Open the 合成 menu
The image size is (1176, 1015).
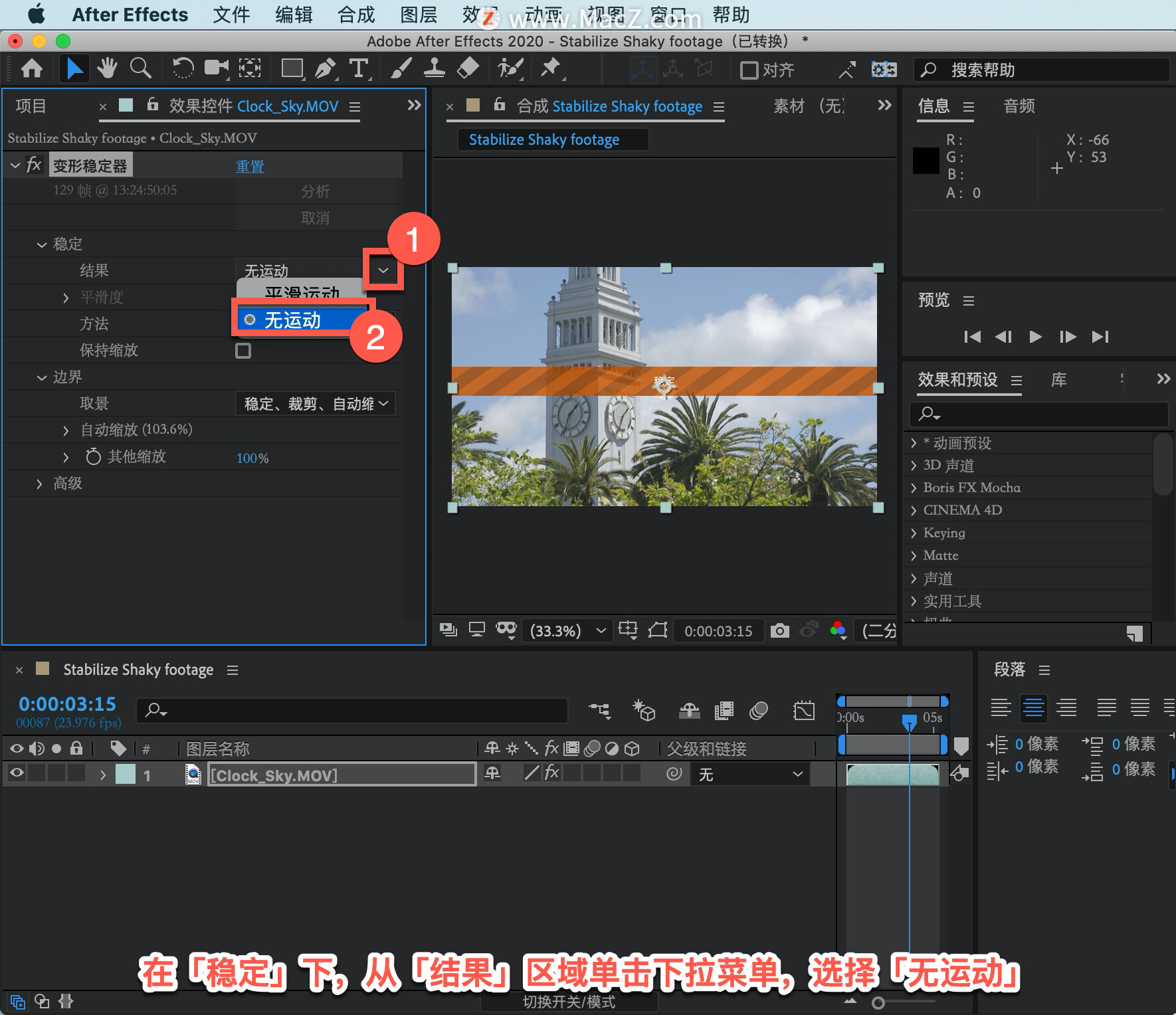coord(356,15)
